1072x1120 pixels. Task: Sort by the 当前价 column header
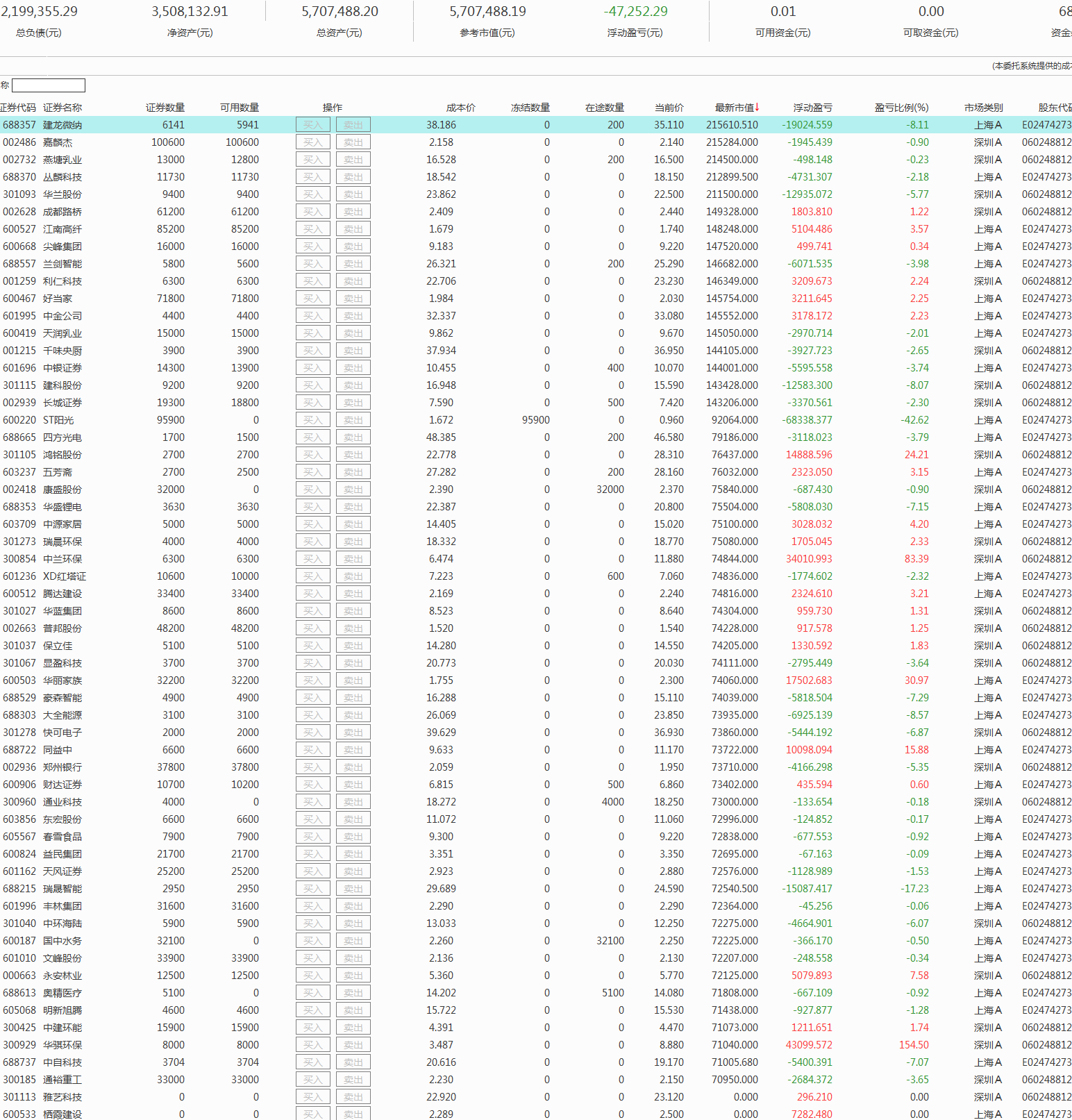pos(669,108)
